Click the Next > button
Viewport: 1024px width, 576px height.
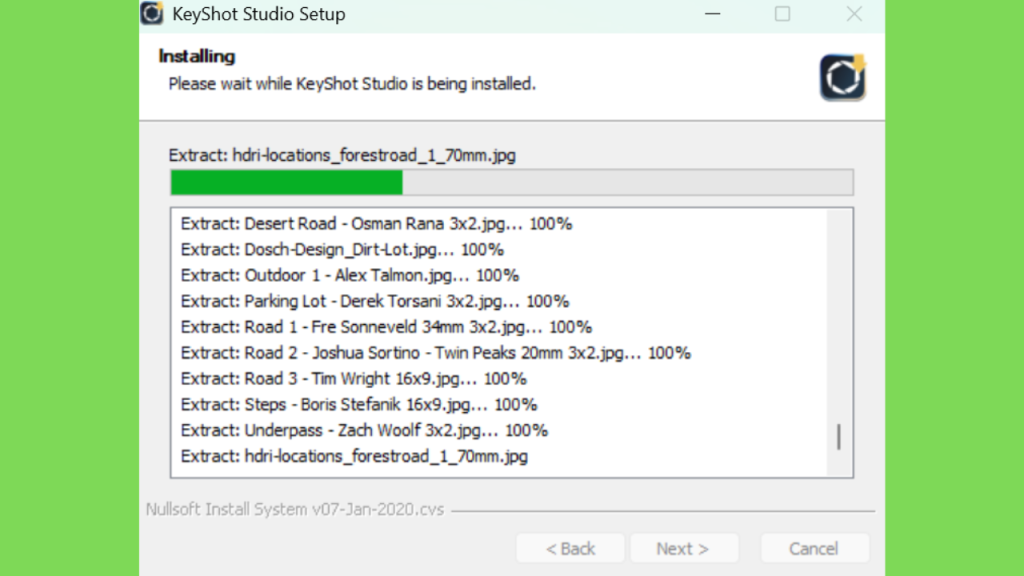pos(683,549)
